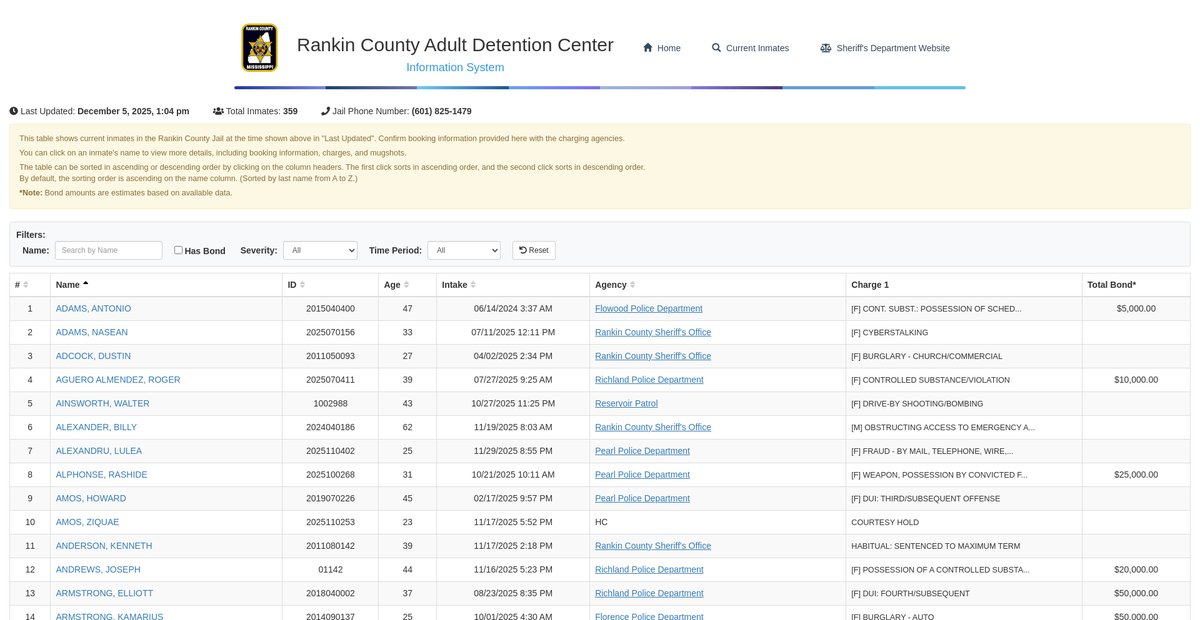
Task: Click Reservoir Patrol agency link
Action: tap(626, 404)
